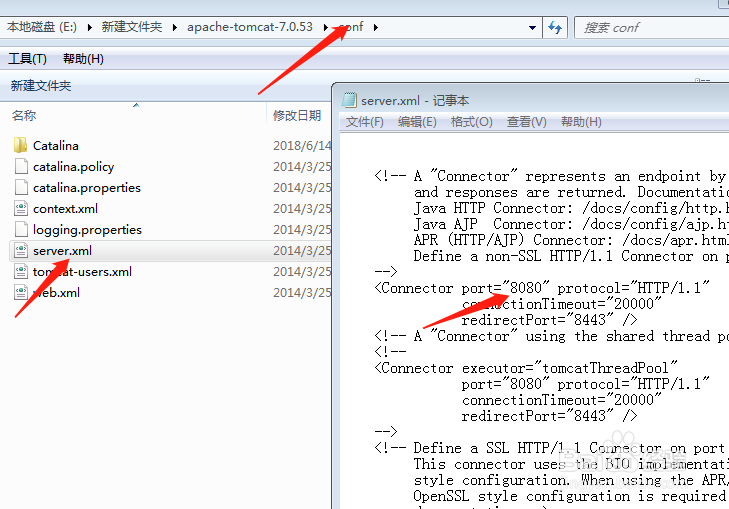Viewport: 729px width, 509px height.
Task: Open Notepad's 文件(F) menu
Action: (x=364, y=122)
